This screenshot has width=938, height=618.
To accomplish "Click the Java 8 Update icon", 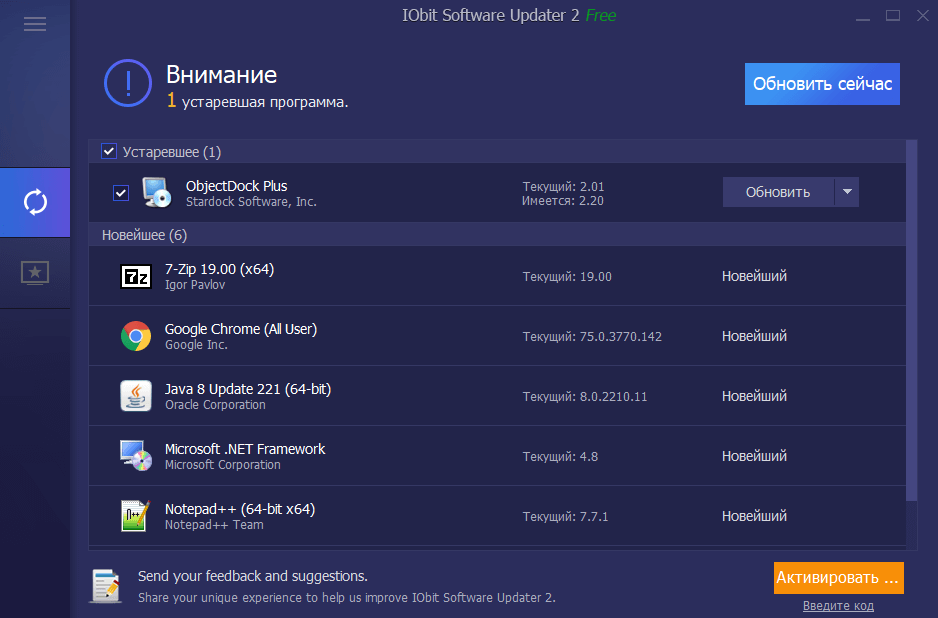I will [x=135, y=396].
